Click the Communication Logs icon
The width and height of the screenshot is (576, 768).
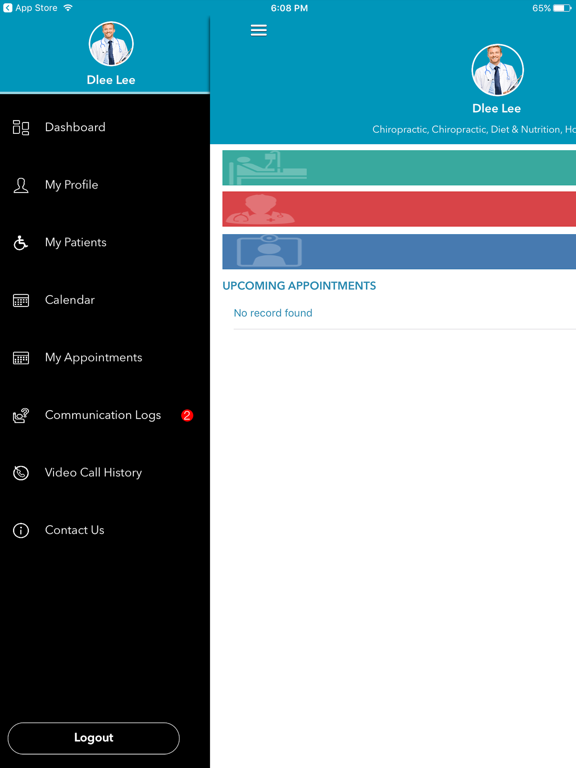point(21,415)
